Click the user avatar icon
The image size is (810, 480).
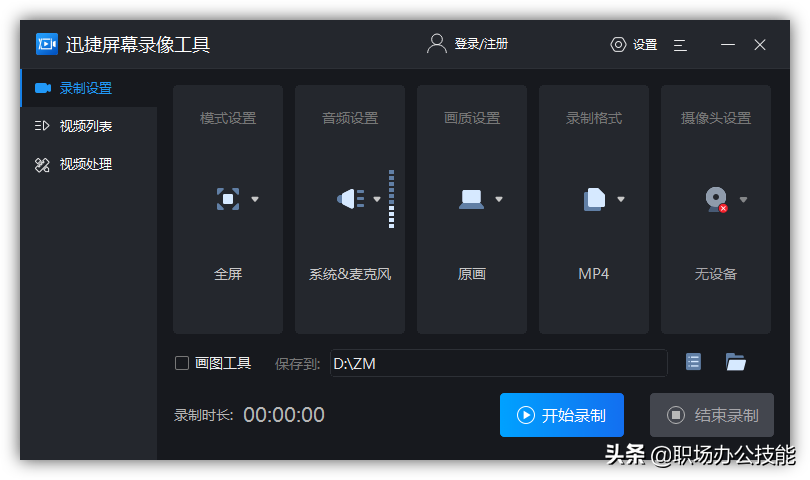tap(437, 44)
